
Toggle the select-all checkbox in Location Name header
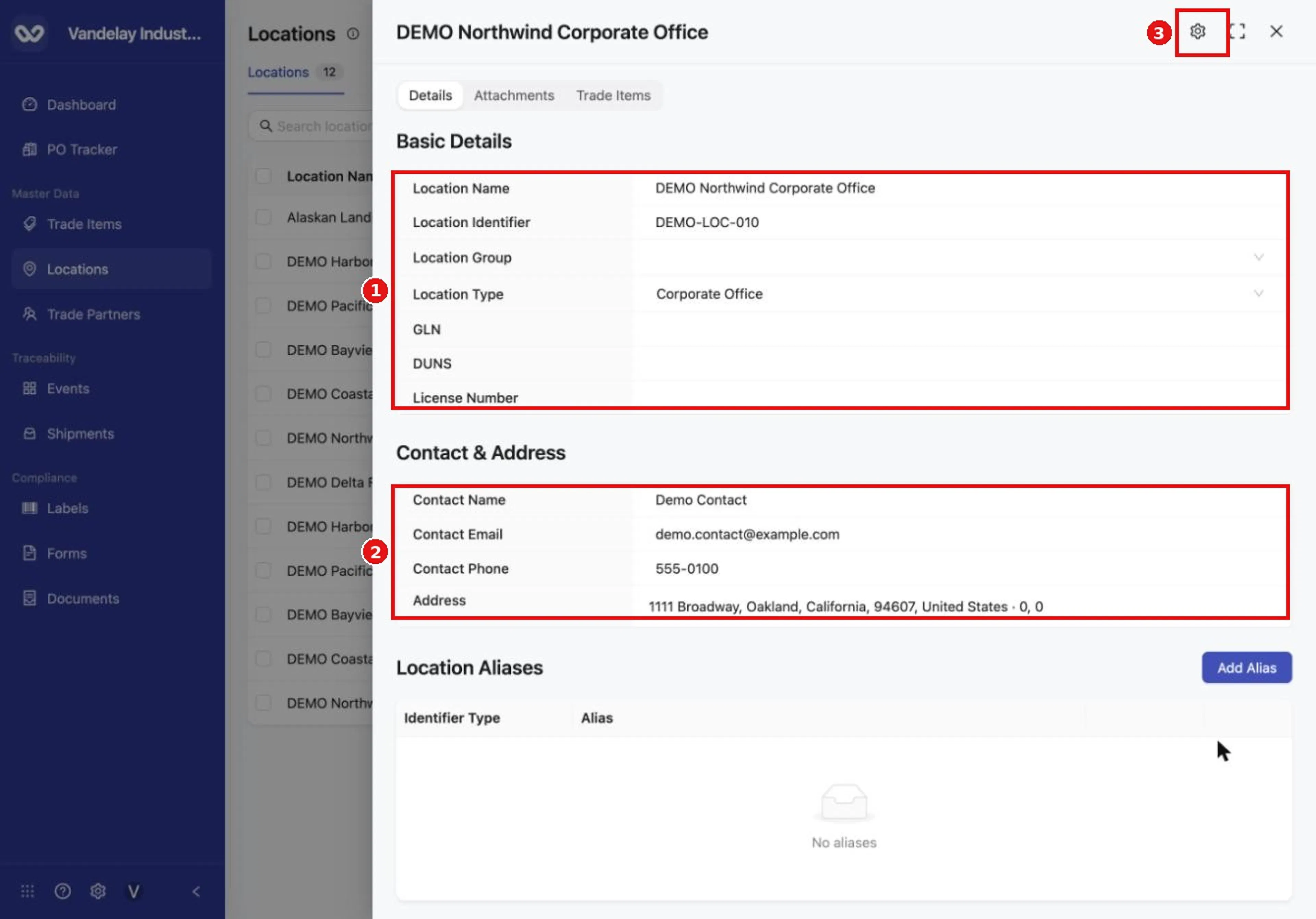click(x=263, y=176)
